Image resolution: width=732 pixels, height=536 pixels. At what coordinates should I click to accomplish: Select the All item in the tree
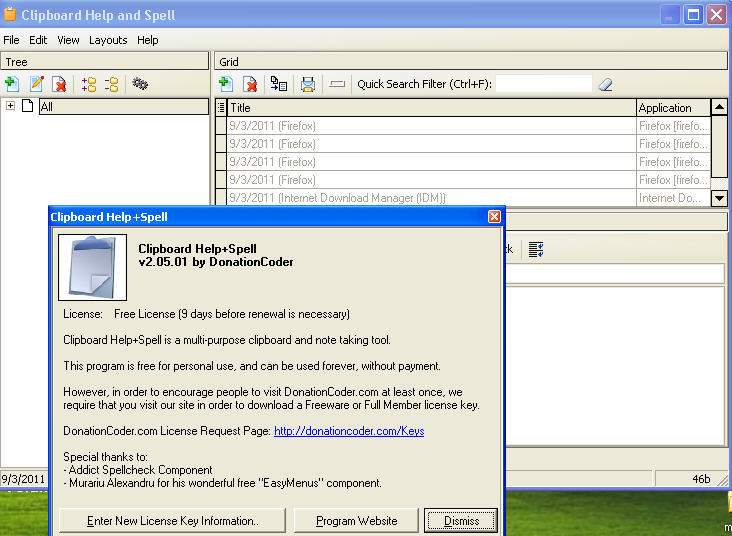[124, 106]
